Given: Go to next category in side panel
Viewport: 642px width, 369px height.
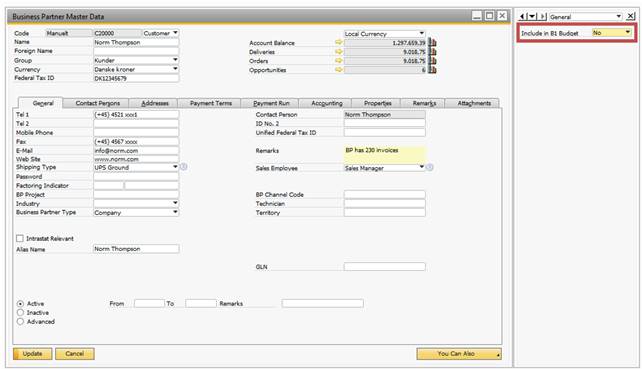Looking at the screenshot, I should click(543, 16).
